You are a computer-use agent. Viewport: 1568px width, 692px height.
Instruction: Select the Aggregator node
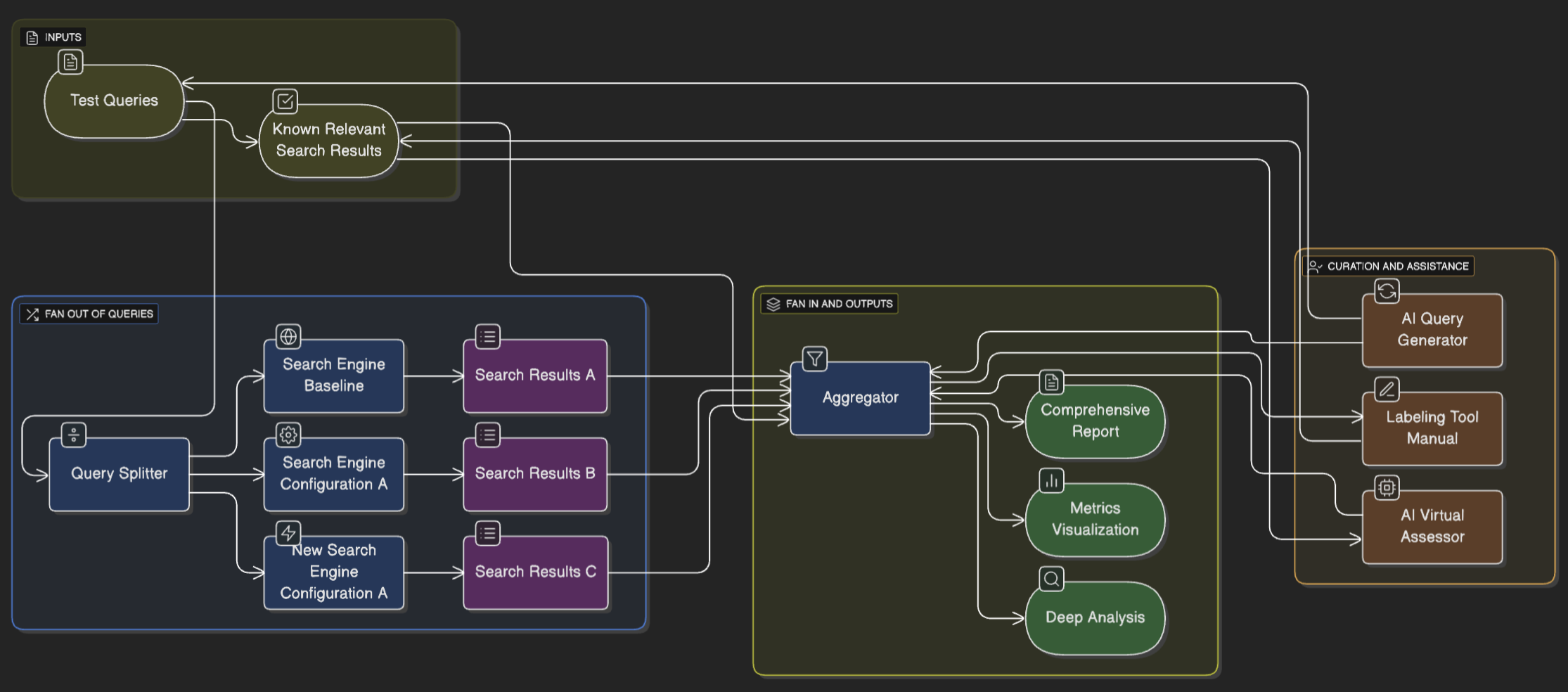860,399
